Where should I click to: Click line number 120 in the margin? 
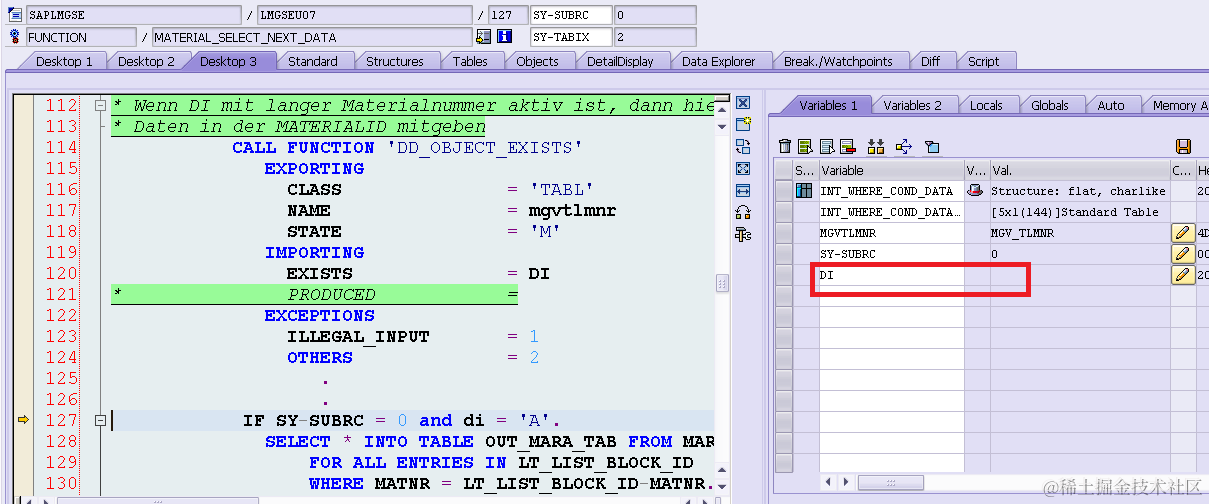click(x=61, y=273)
